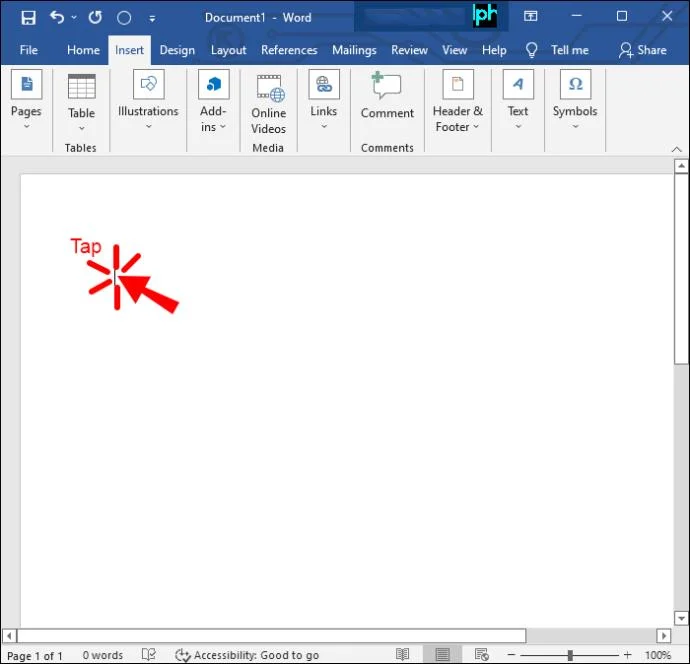Click the vertical scrollbar down arrow
The width and height of the screenshot is (690, 664).
click(681, 618)
